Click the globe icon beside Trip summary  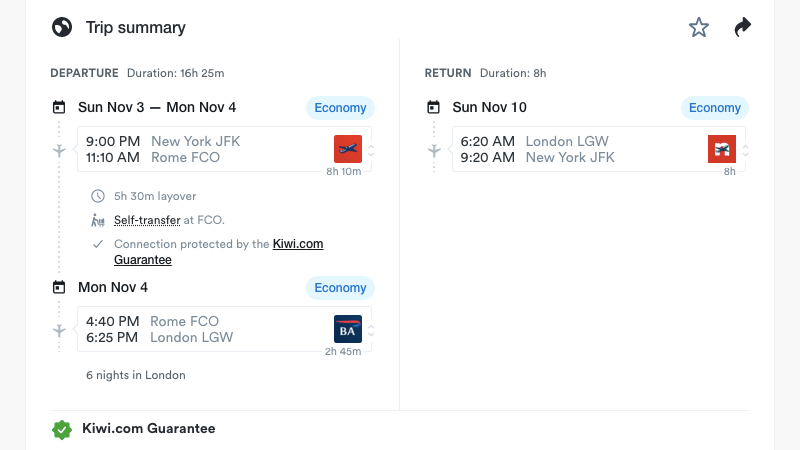click(62, 27)
